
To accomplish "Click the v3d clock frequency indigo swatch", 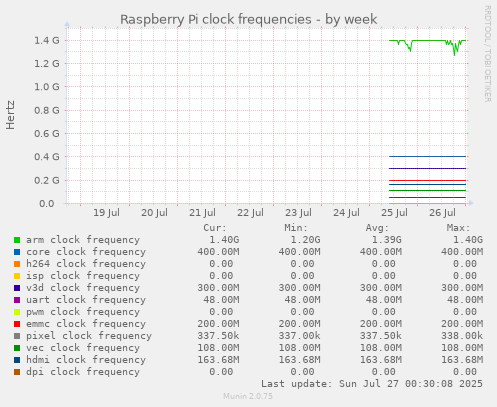I will coord(17,288).
